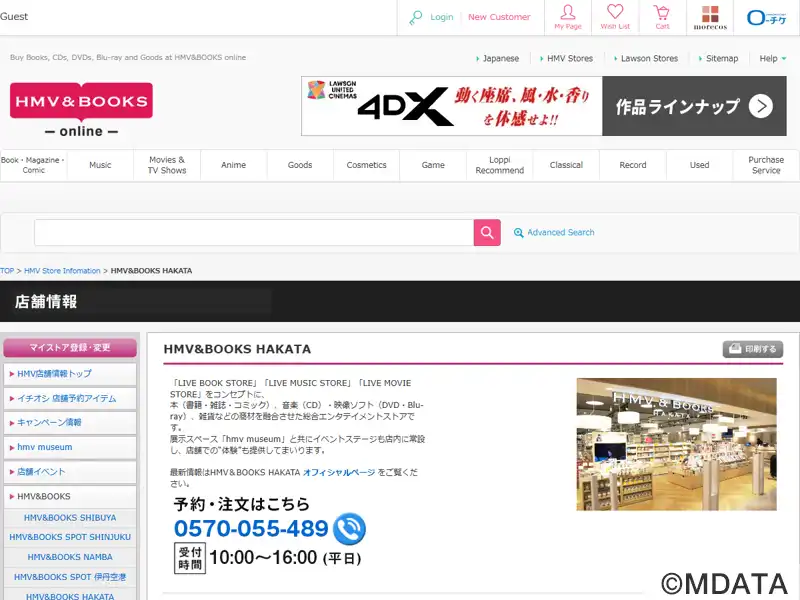Open the Goods category
800x600 pixels.
[300, 165]
